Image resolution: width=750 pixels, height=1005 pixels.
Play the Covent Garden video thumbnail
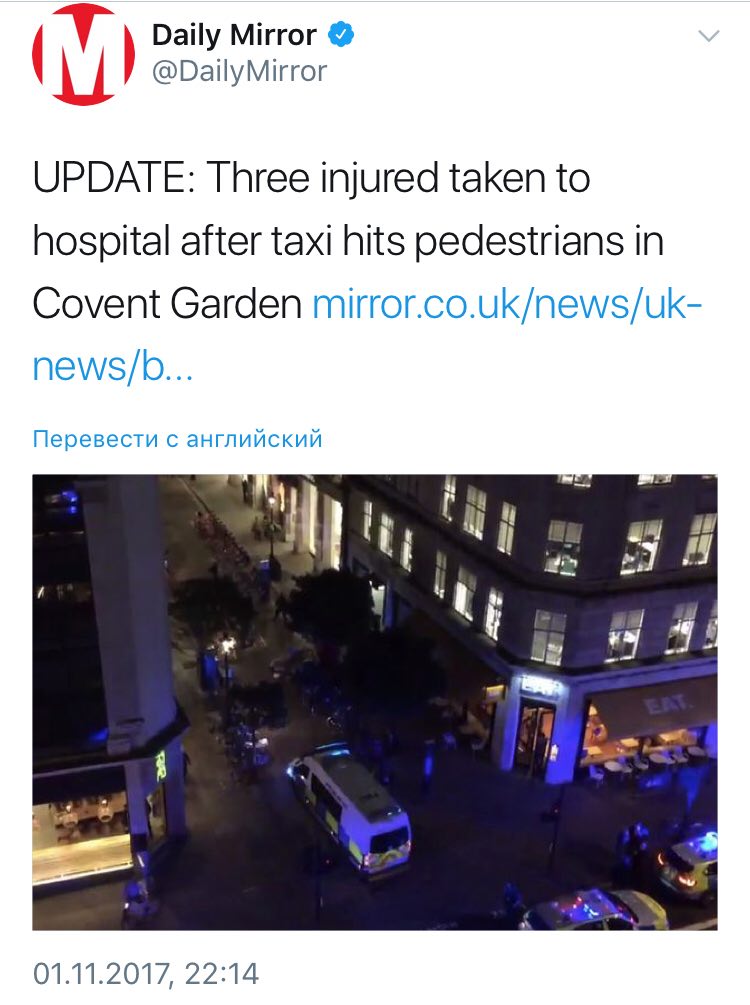(375, 702)
